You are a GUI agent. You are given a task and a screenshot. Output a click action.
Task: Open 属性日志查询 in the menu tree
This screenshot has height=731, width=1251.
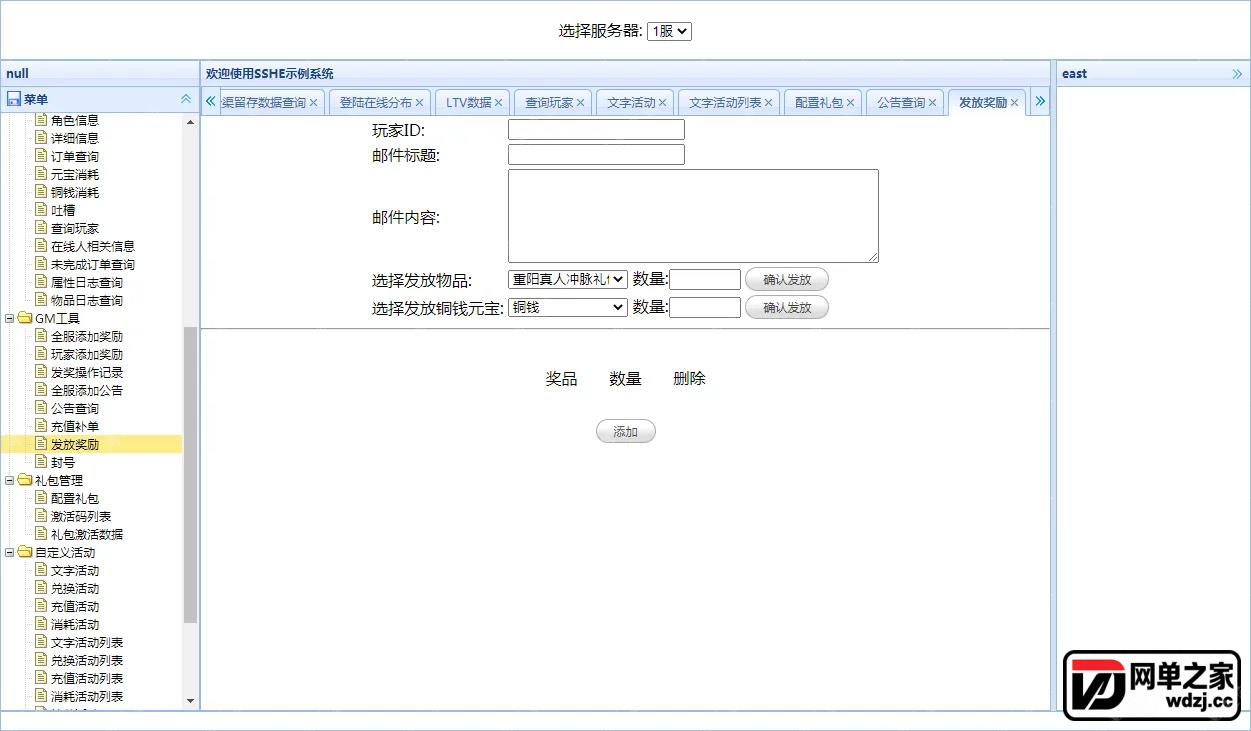pyautogui.click(x=87, y=282)
